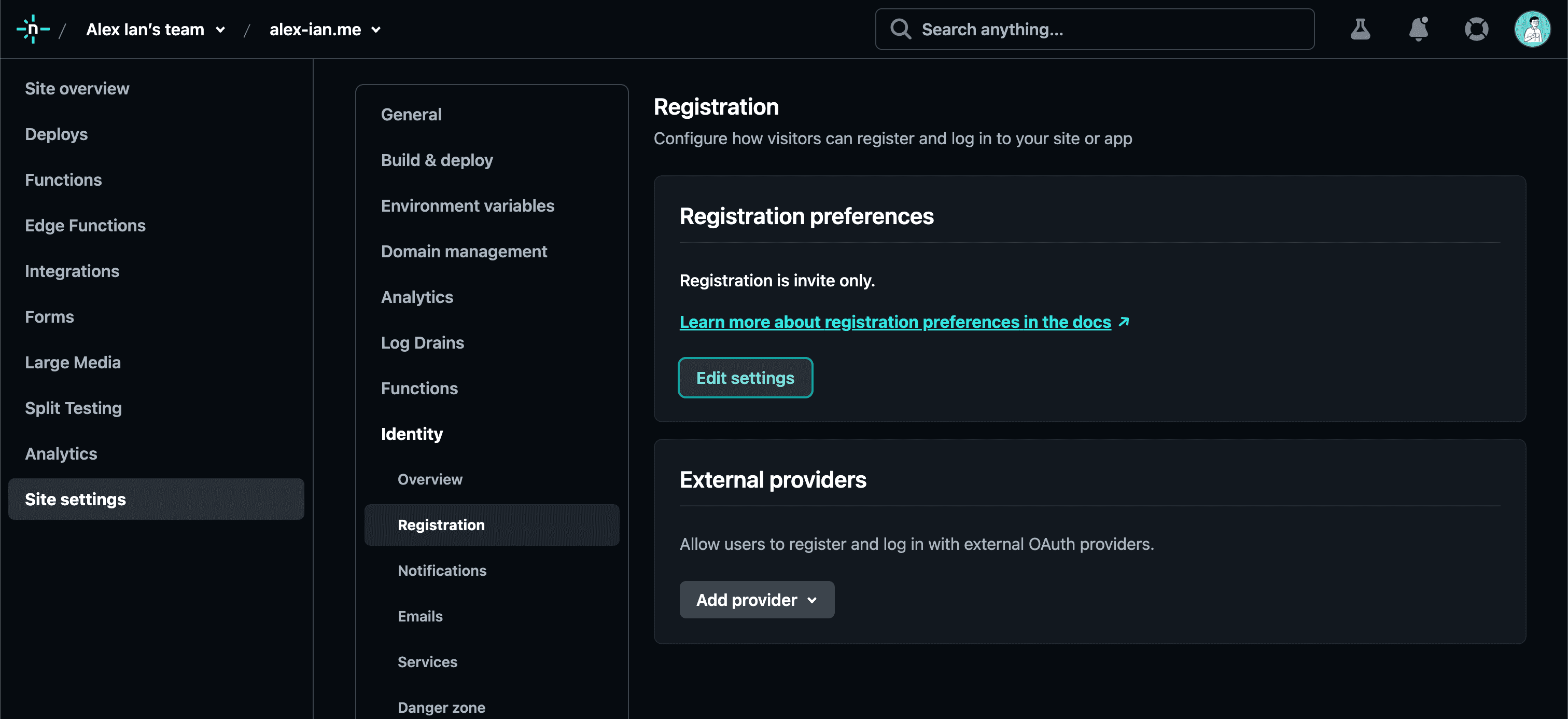Viewport: 1568px width, 719px height.
Task: Click the search magnifier icon
Action: (x=900, y=29)
